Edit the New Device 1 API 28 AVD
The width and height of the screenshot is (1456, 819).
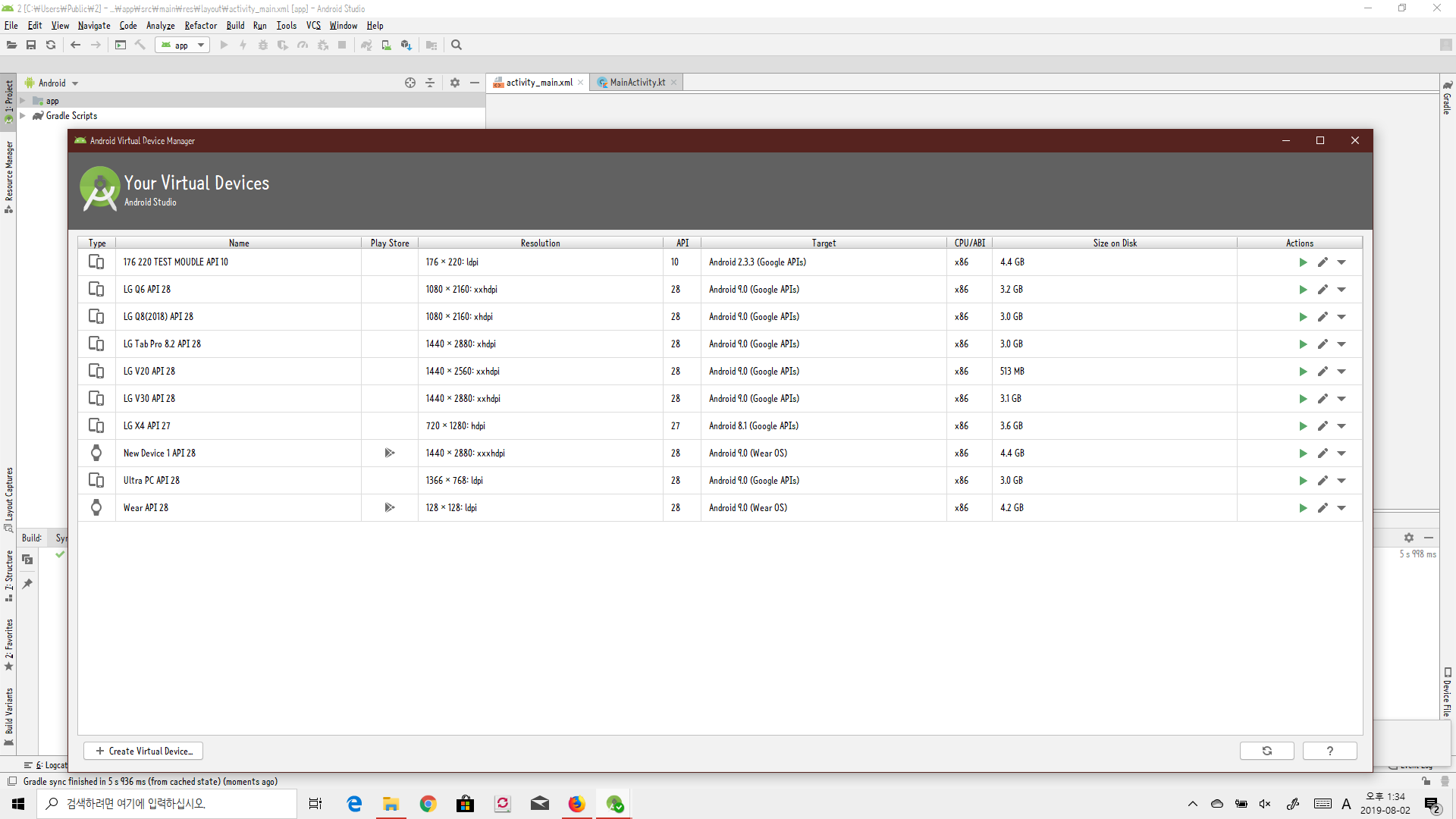coord(1323,453)
